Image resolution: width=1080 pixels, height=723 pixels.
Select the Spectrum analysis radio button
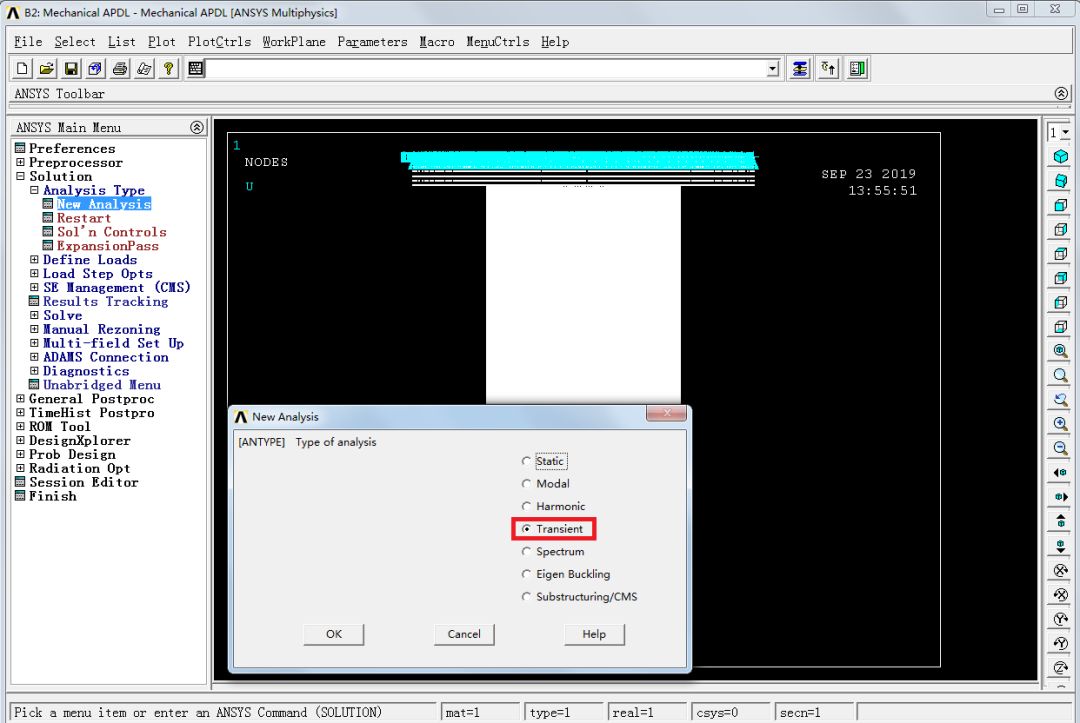[x=527, y=552]
